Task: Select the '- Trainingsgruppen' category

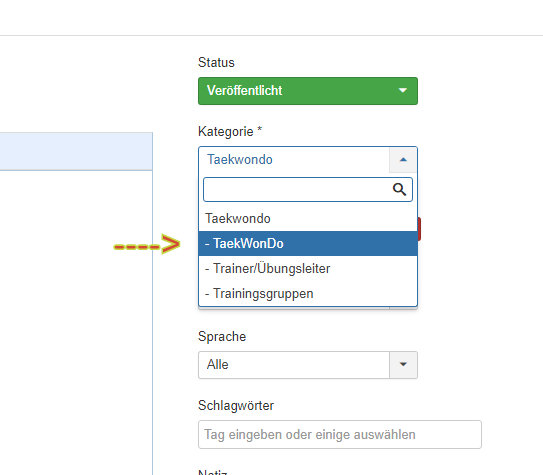Action: [308, 293]
